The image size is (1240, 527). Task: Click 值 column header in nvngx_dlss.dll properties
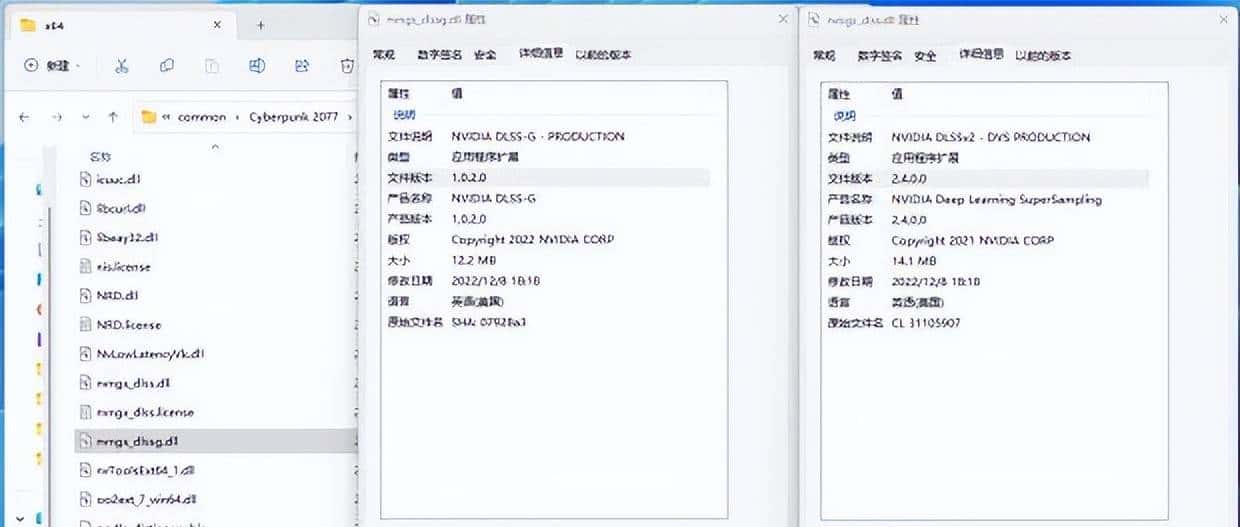click(x=897, y=94)
